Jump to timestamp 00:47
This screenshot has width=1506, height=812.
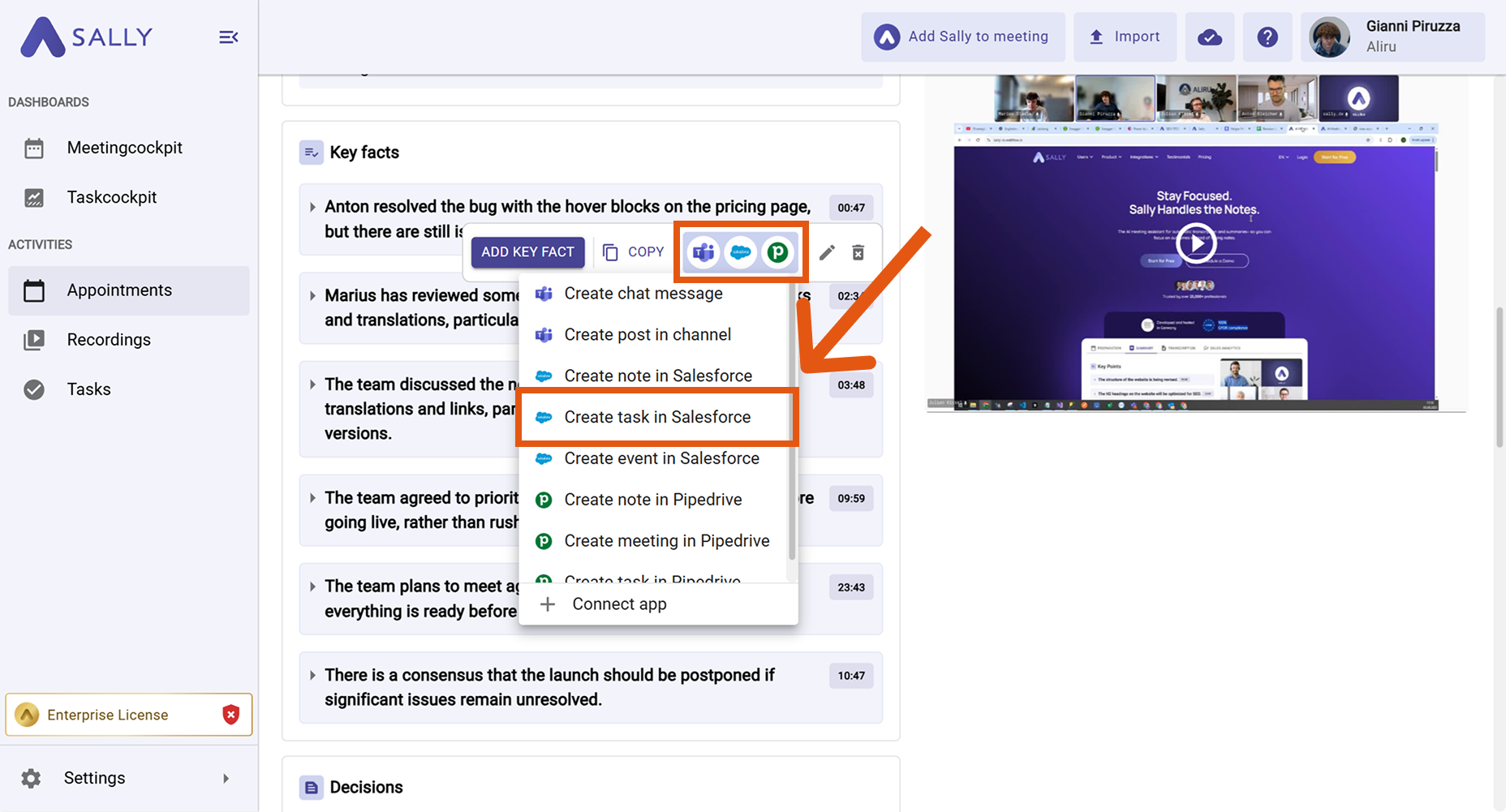[x=851, y=208]
